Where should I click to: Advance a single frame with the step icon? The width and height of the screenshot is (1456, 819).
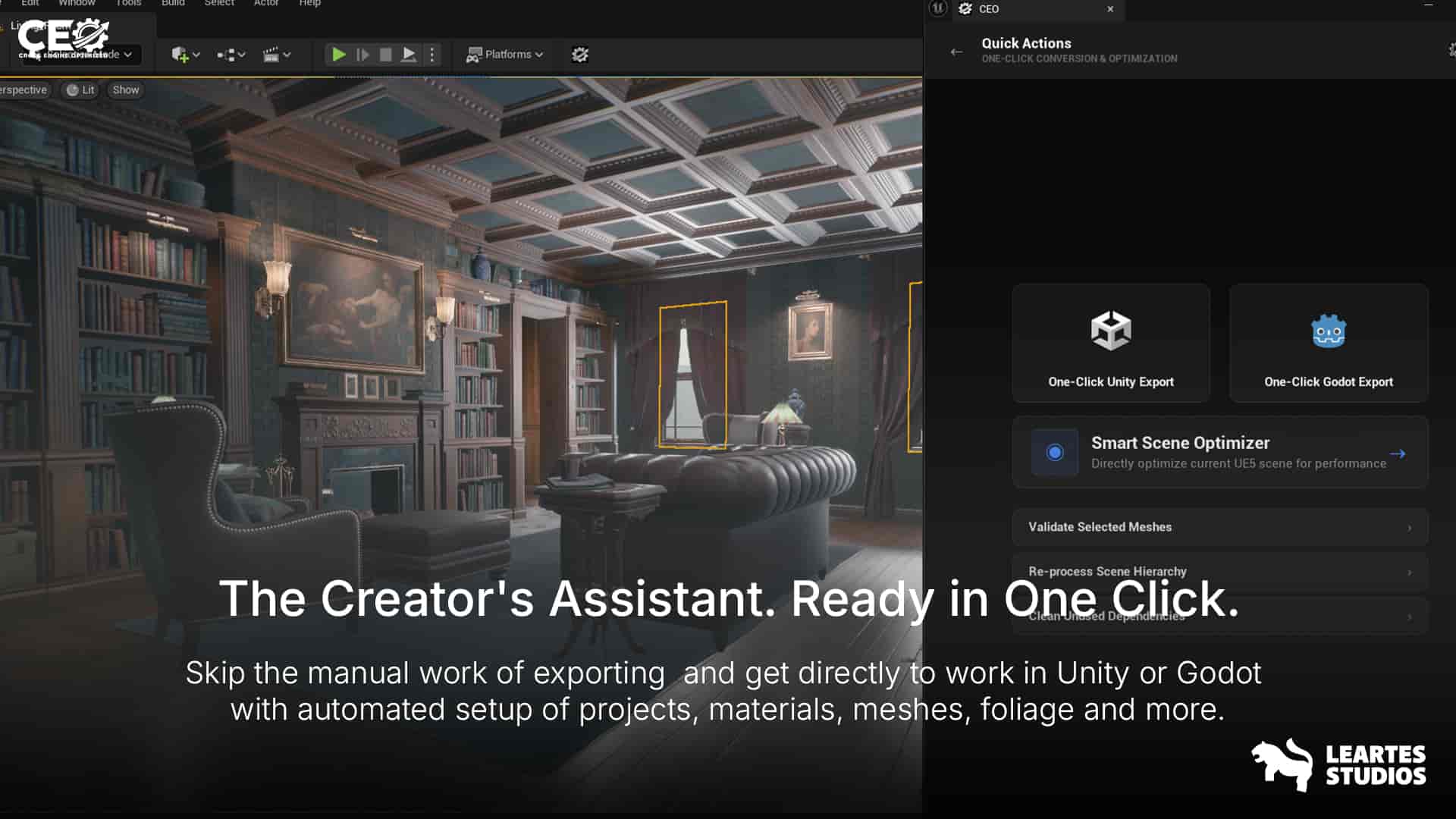(362, 55)
